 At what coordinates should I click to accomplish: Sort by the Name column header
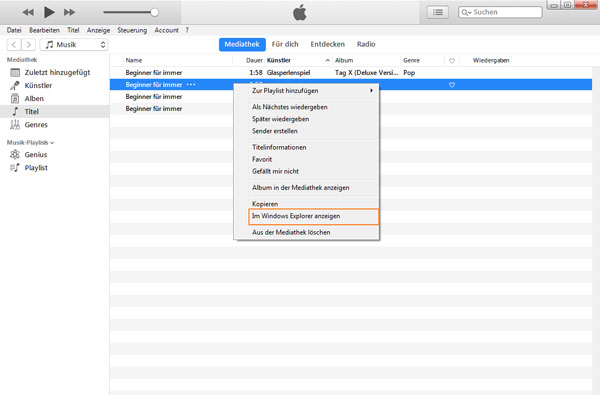(134, 60)
